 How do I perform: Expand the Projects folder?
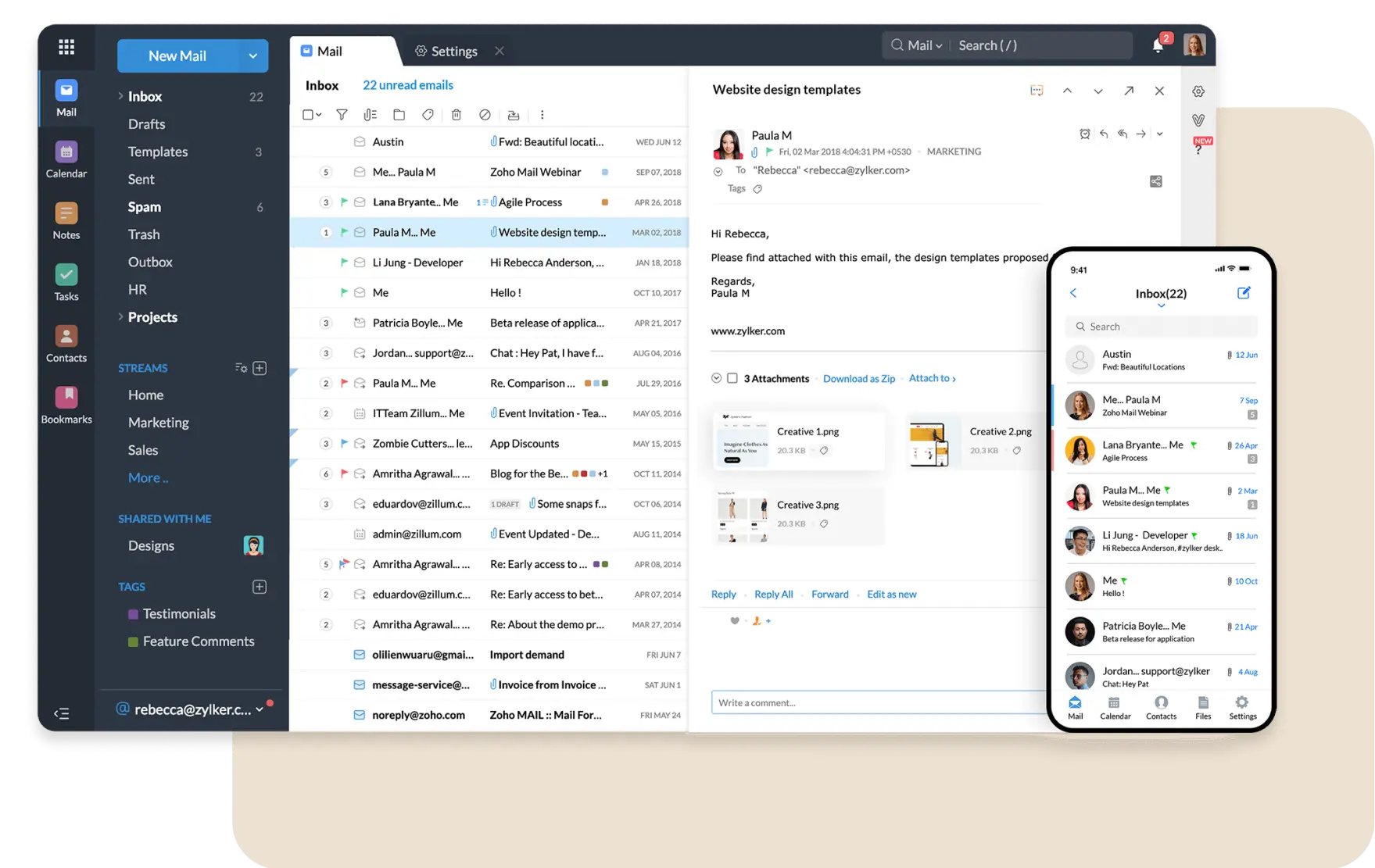tap(120, 316)
